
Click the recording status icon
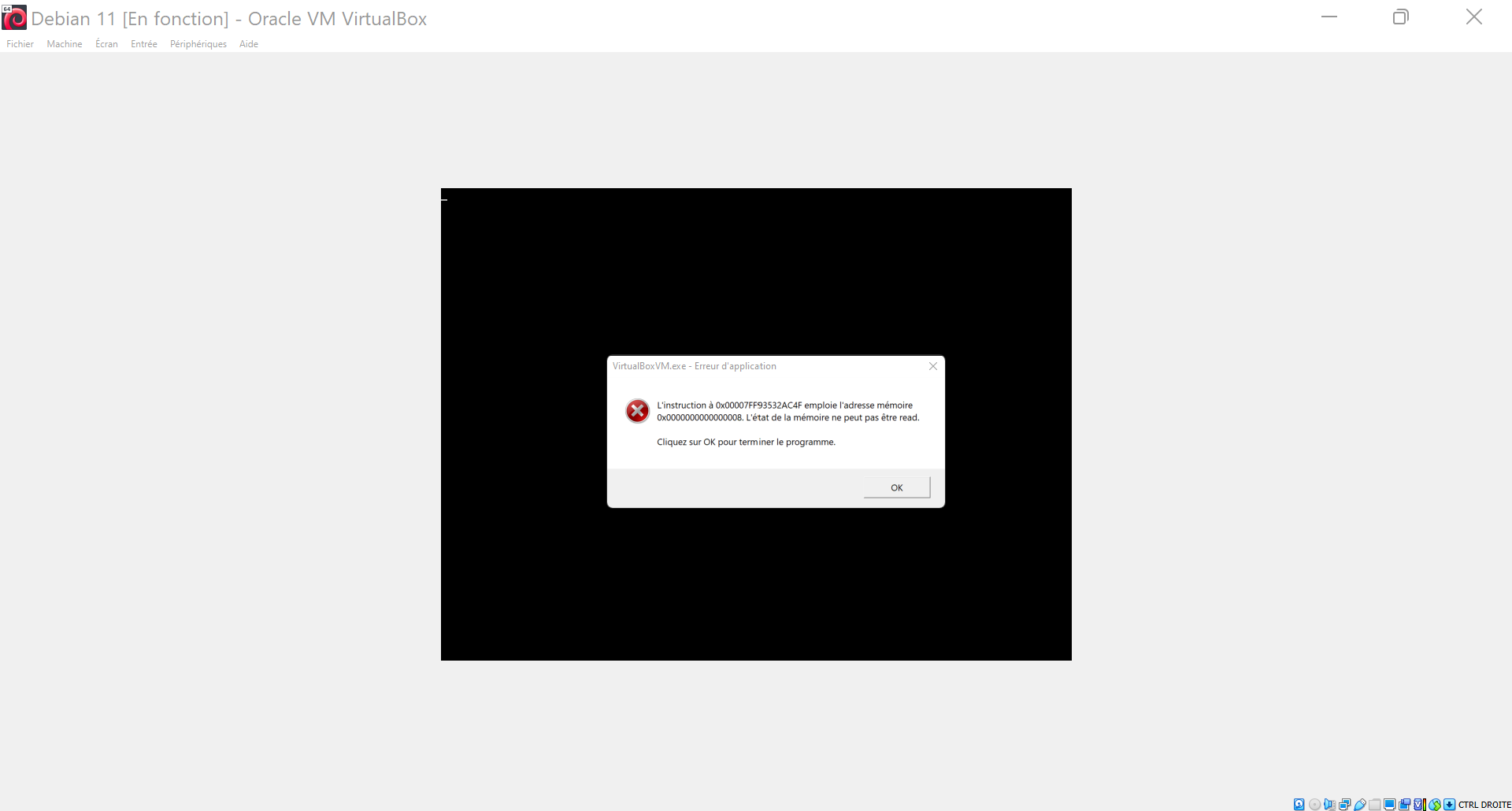pyautogui.click(x=1405, y=804)
